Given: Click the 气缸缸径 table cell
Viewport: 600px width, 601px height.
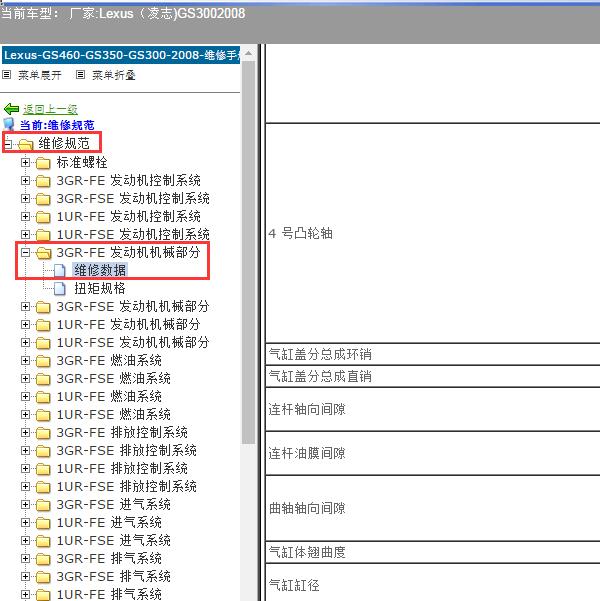Looking at the screenshot, I should click(432, 583).
